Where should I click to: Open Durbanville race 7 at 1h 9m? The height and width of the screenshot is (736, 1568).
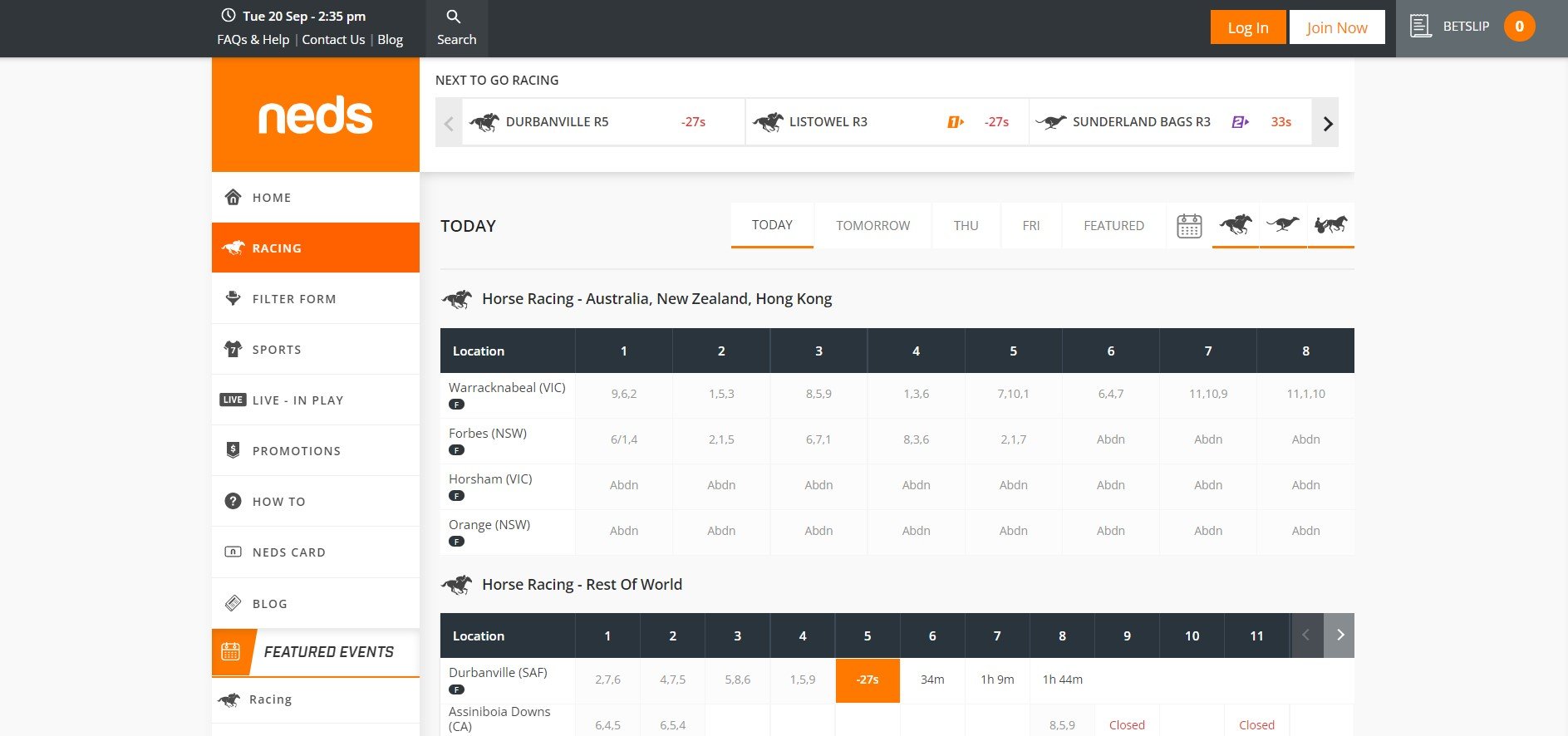click(x=997, y=680)
